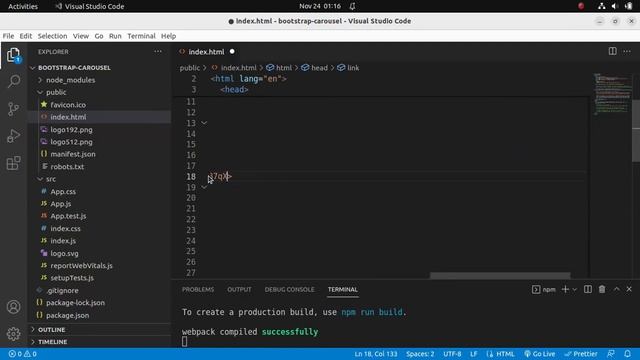Open the network icon in system tray
This screenshot has width=640, height=360.
pyautogui.click(x=601, y=6)
